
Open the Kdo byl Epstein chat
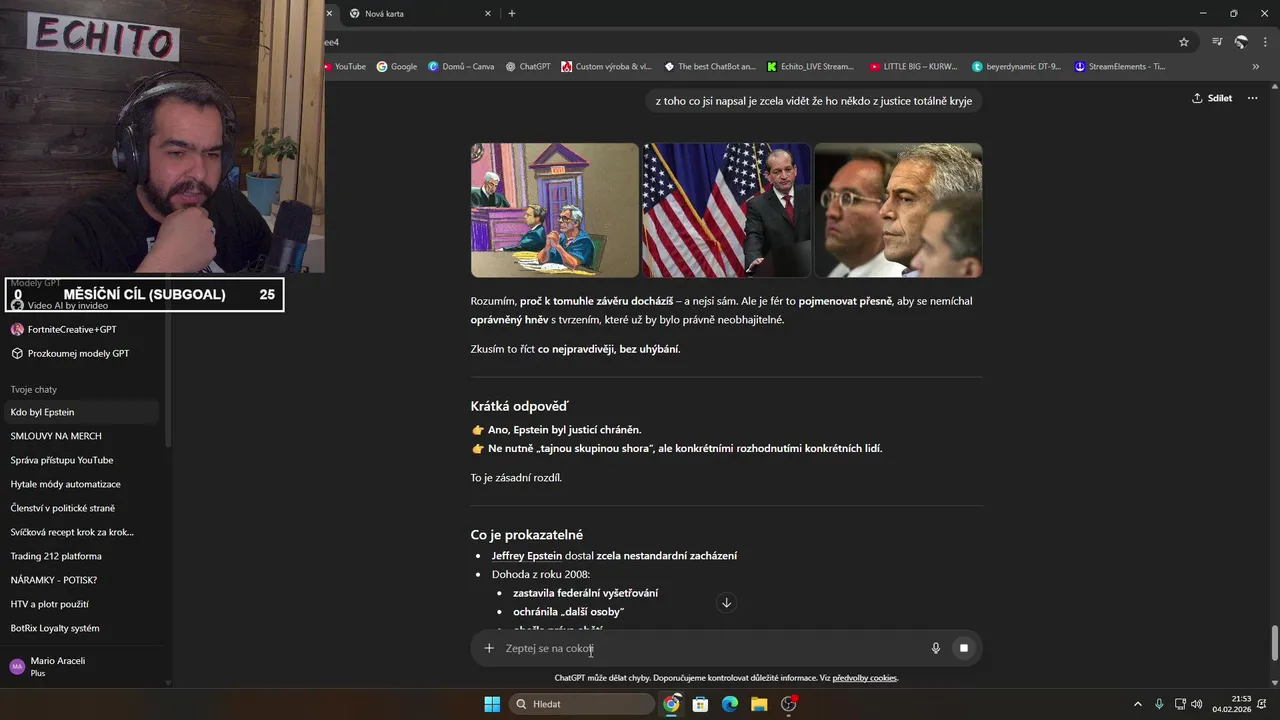82,412
